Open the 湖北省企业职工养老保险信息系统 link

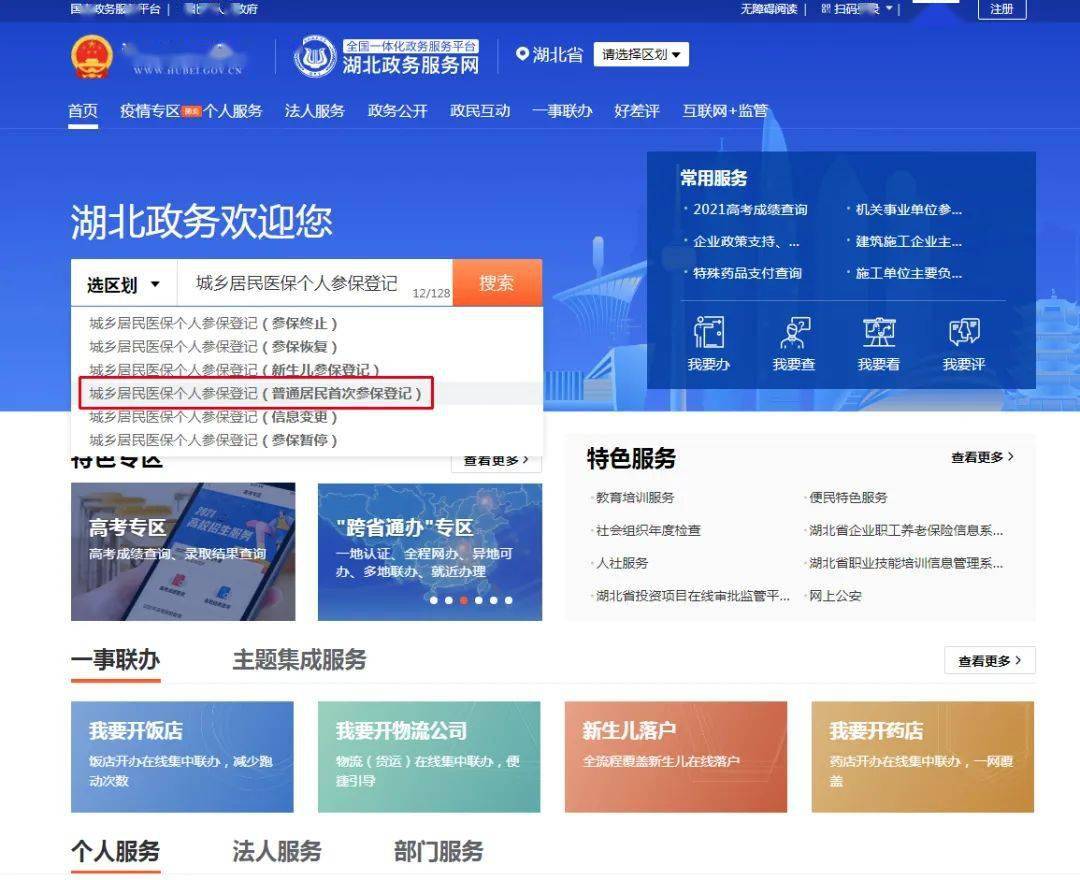(906, 530)
